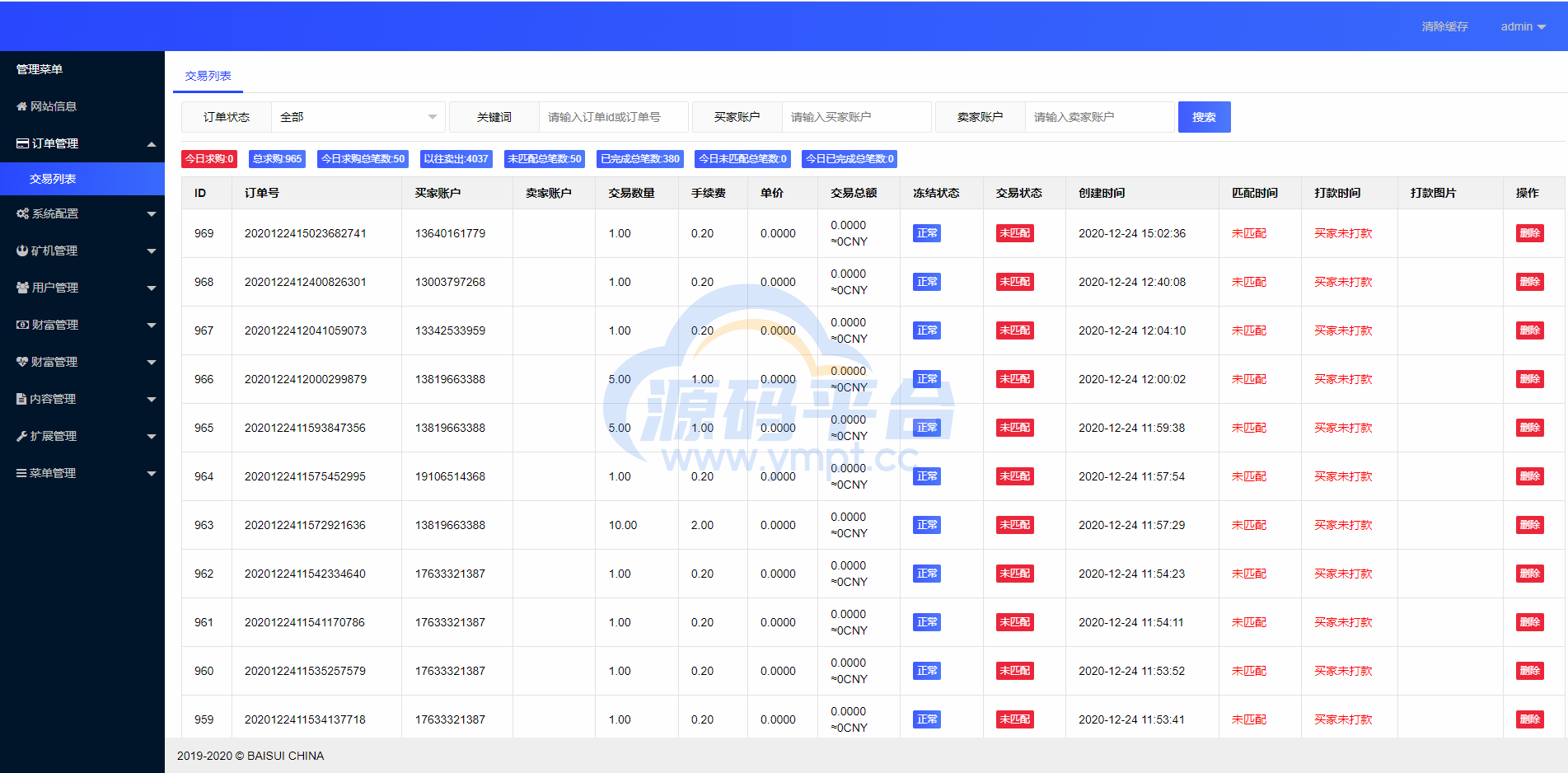
Task: Click buyer account 13003797268
Action: pos(450,282)
